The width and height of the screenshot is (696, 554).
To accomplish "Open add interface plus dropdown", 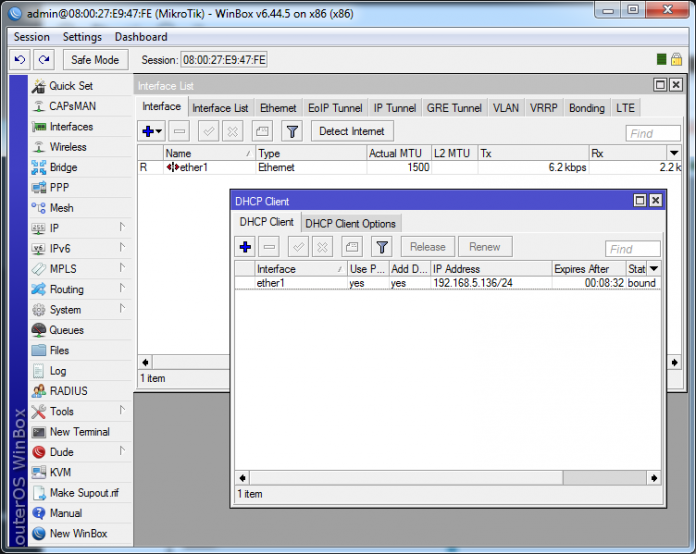I will pyautogui.click(x=151, y=131).
